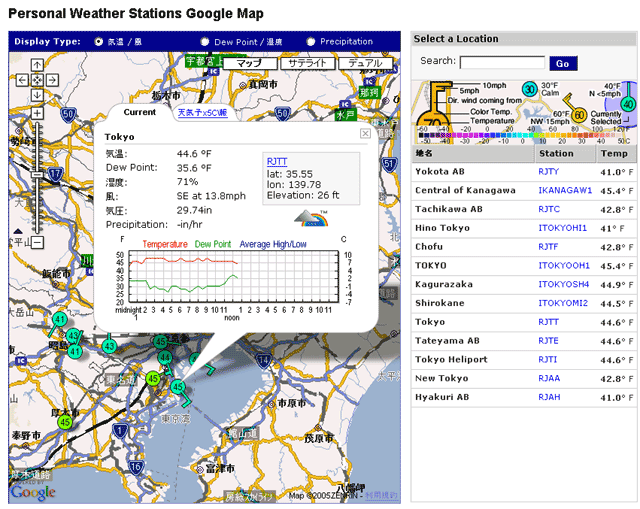This screenshot has height=509, width=640.
Task: Select New Tokyo row name
Action: 441,378
